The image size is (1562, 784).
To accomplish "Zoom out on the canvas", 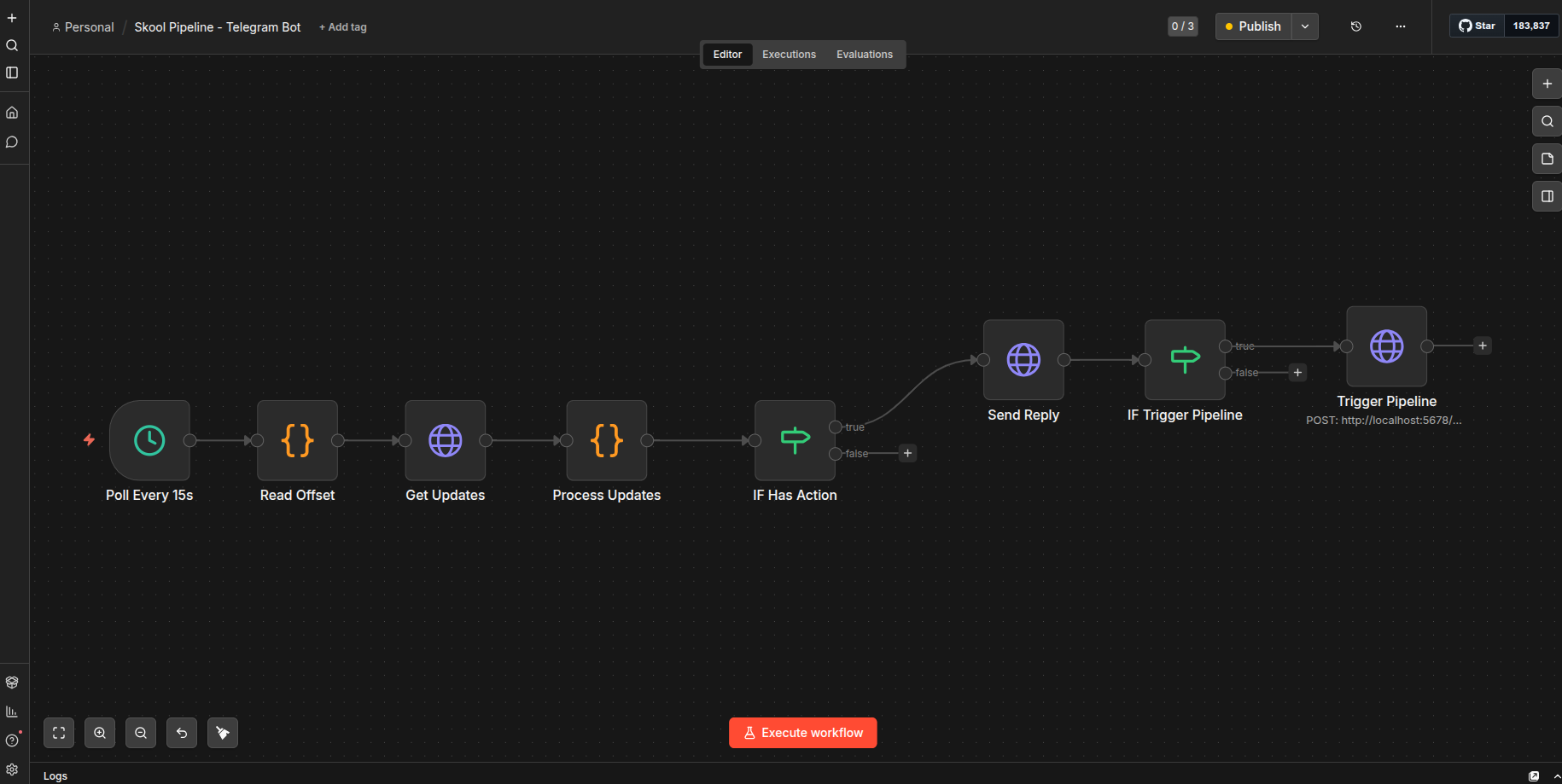I will coord(141,732).
